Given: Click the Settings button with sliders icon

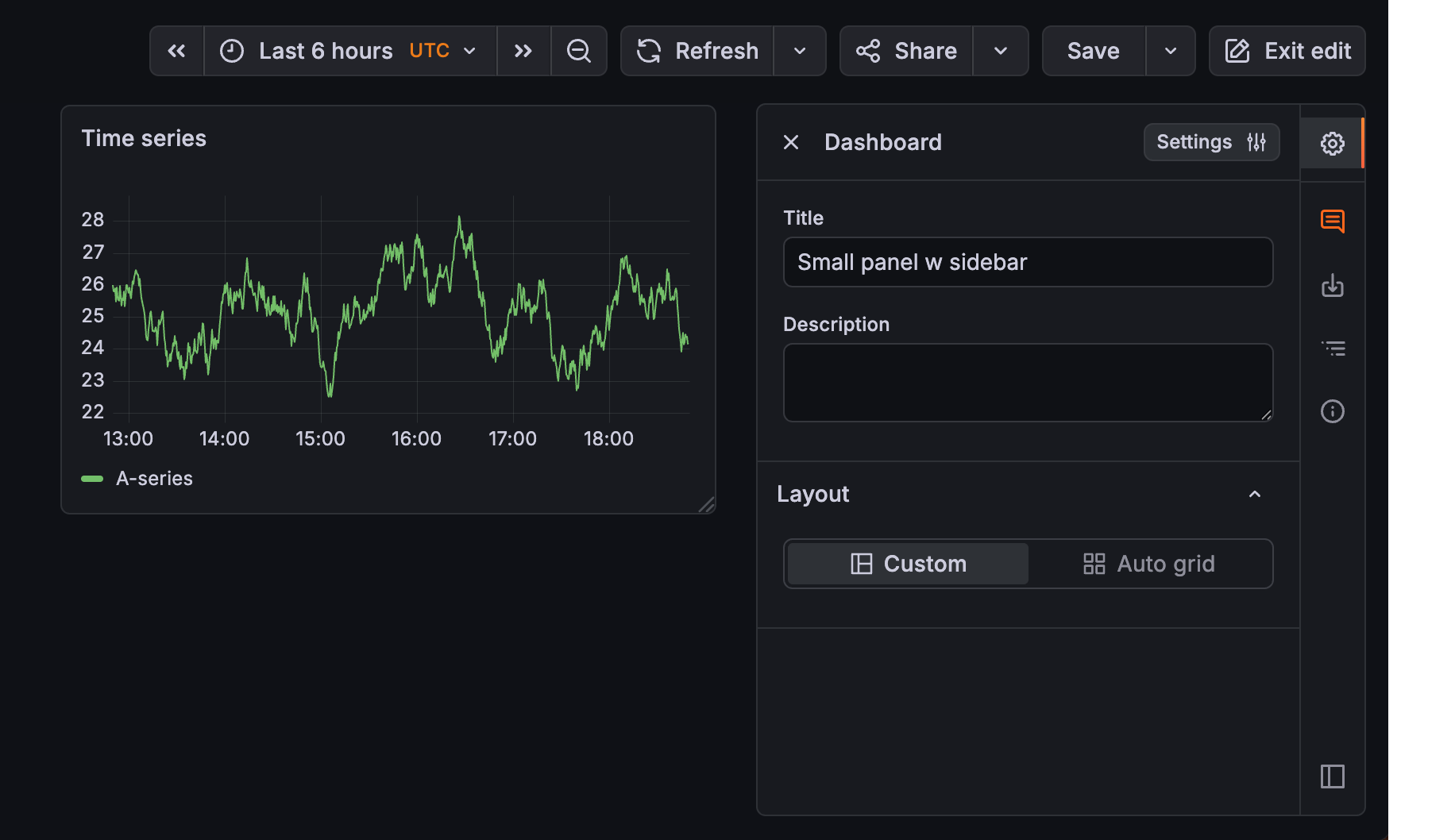Looking at the screenshot, I should coord(1210,142).
